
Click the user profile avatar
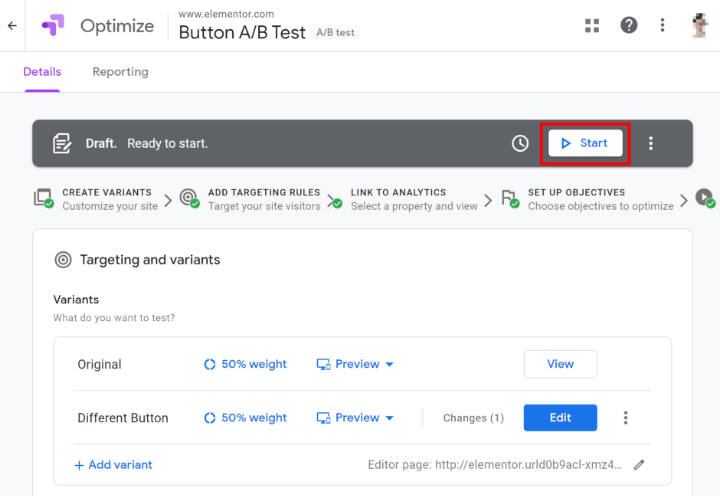coord(700,25)
